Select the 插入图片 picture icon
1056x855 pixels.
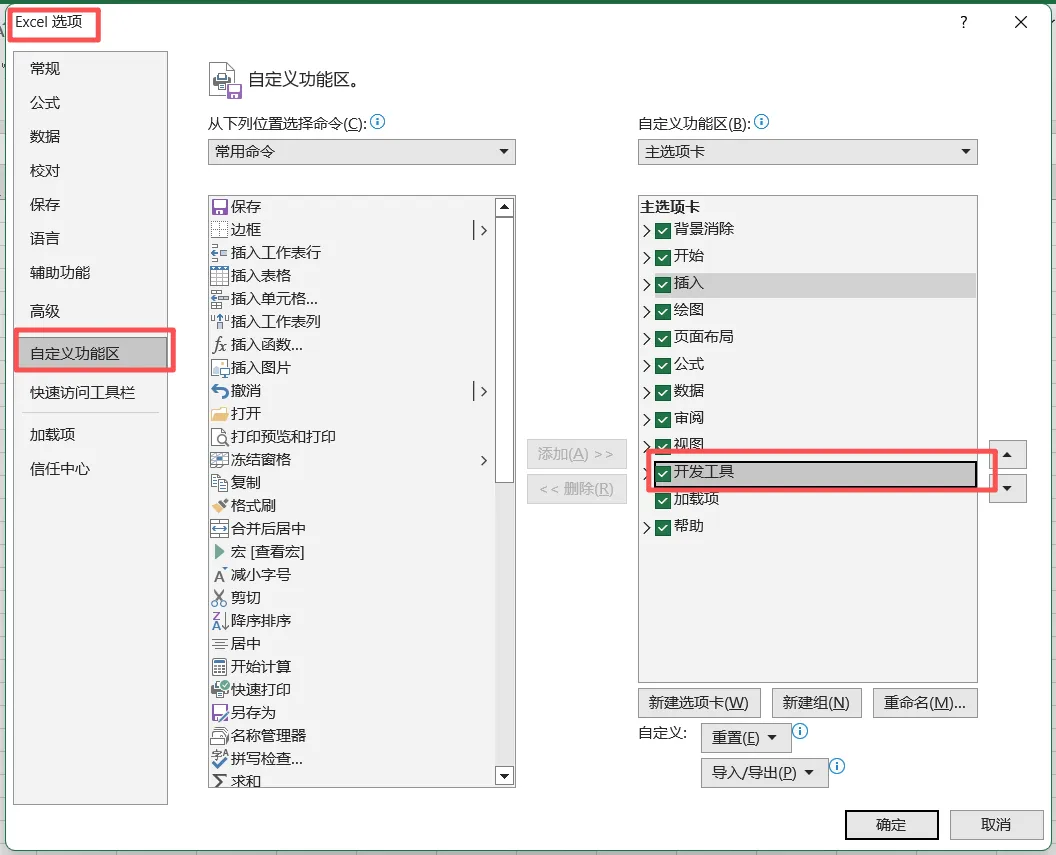(x=220, y=368)
